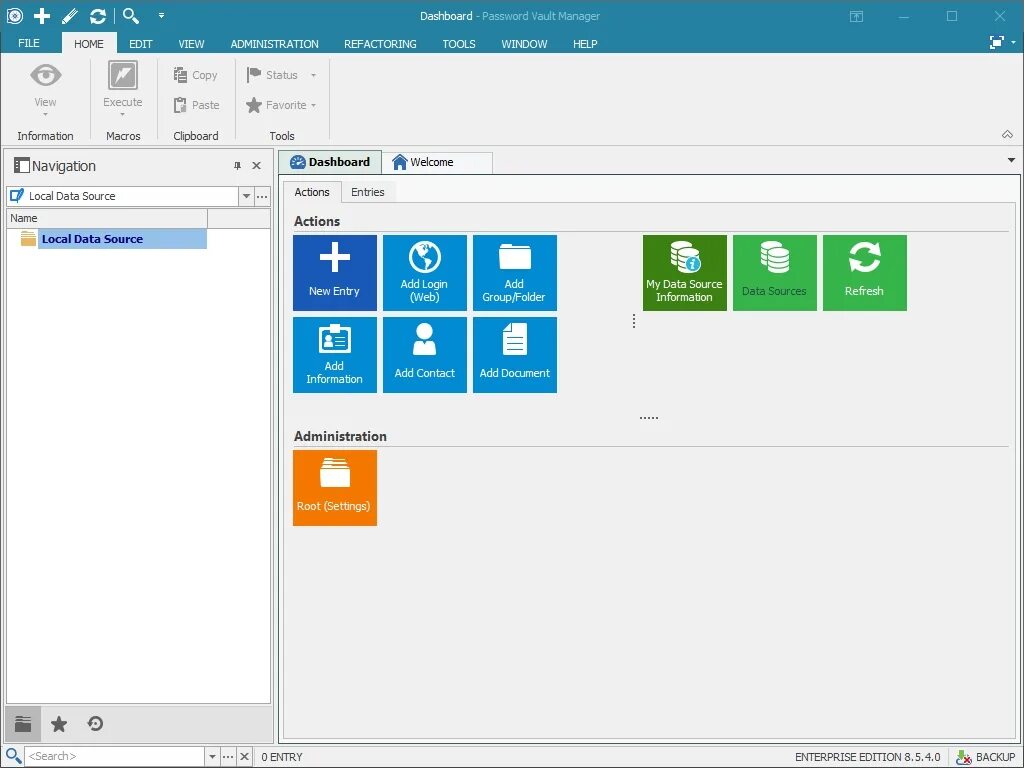Open the document tab list dropdown arrow
Screen dimensions: 1024x768
coord(1012,160)
